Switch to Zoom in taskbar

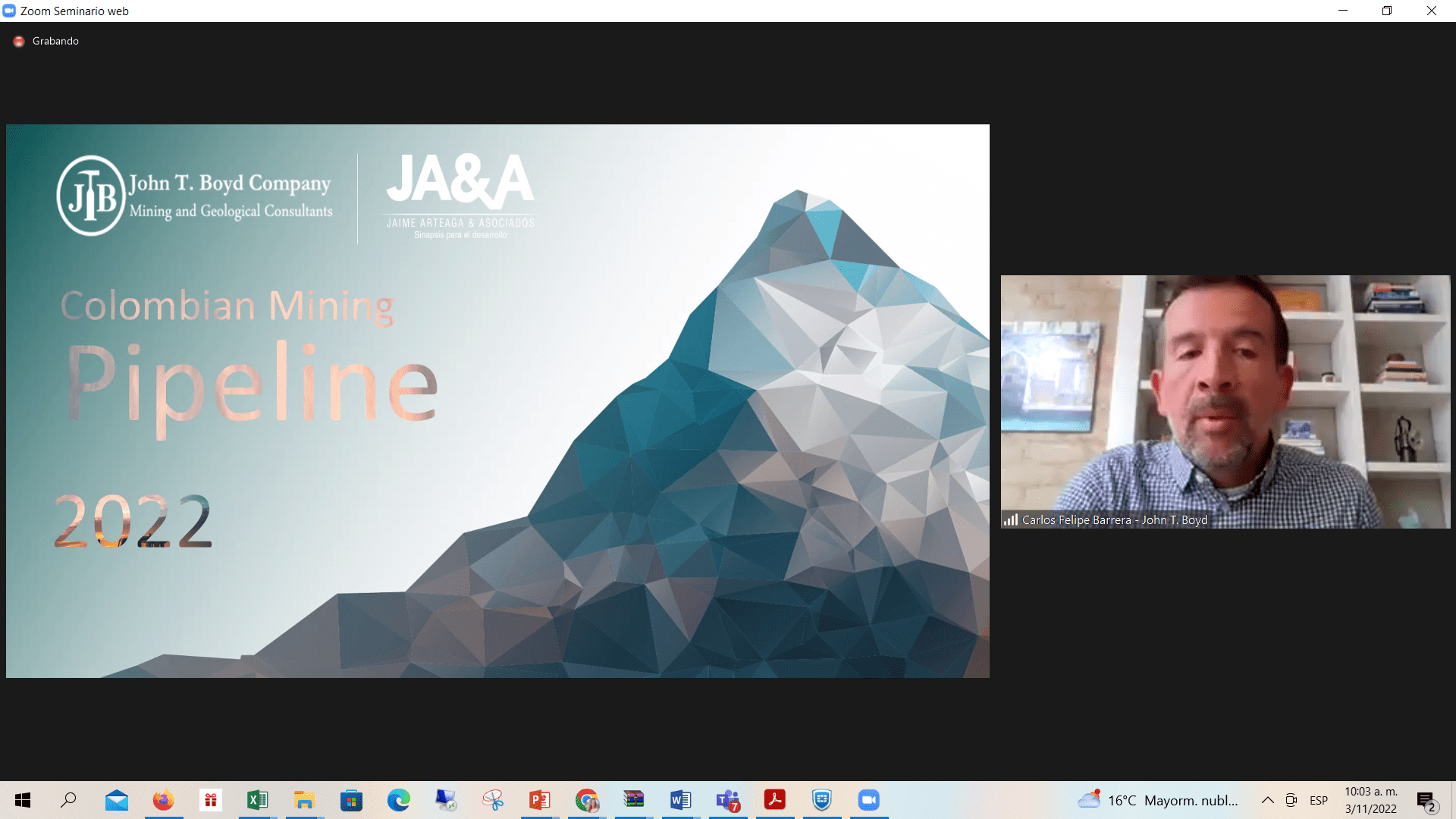[x=869, y=800]
